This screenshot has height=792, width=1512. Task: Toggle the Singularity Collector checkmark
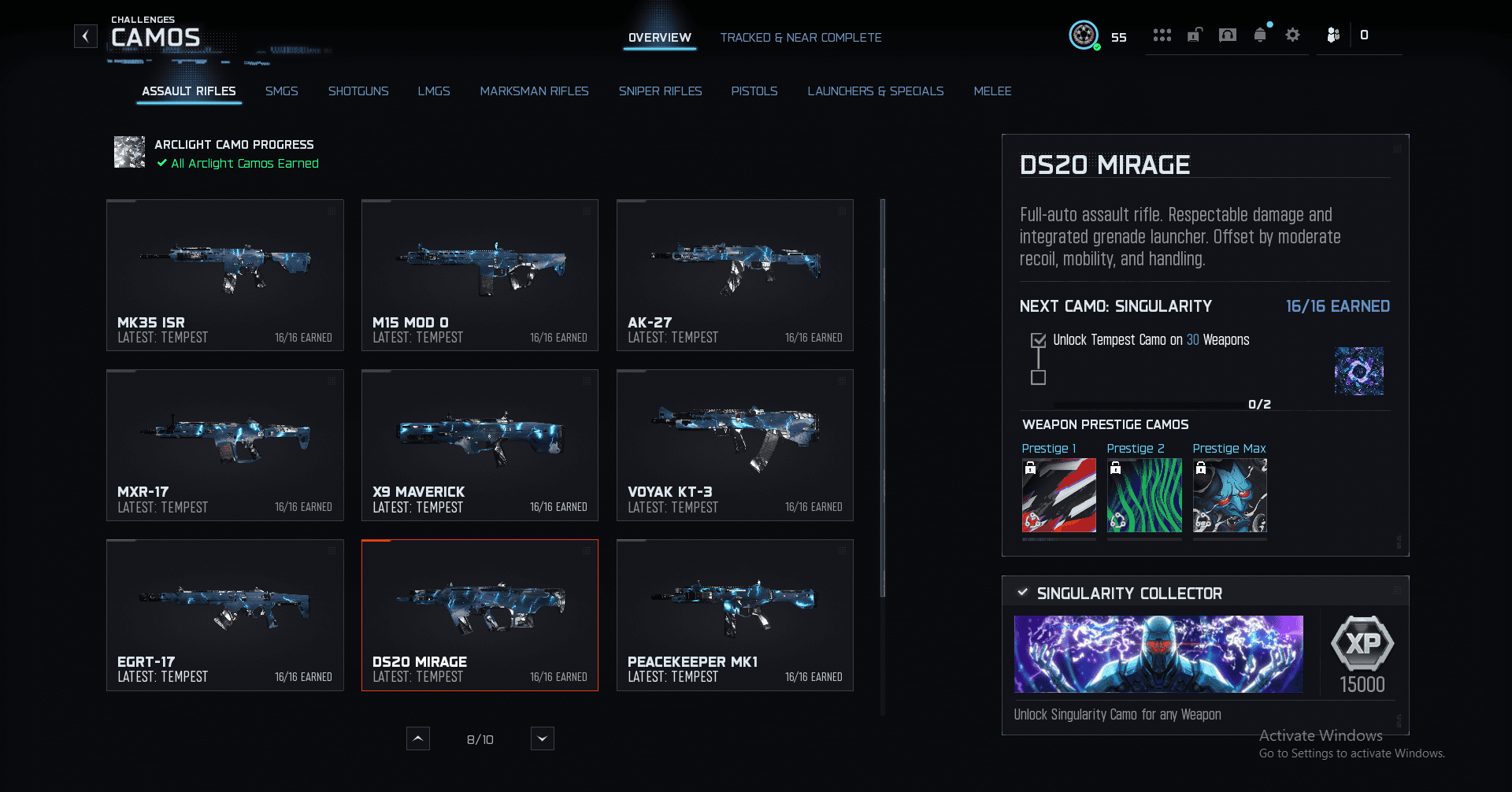pyautogui.click(x=1022, y=593)
